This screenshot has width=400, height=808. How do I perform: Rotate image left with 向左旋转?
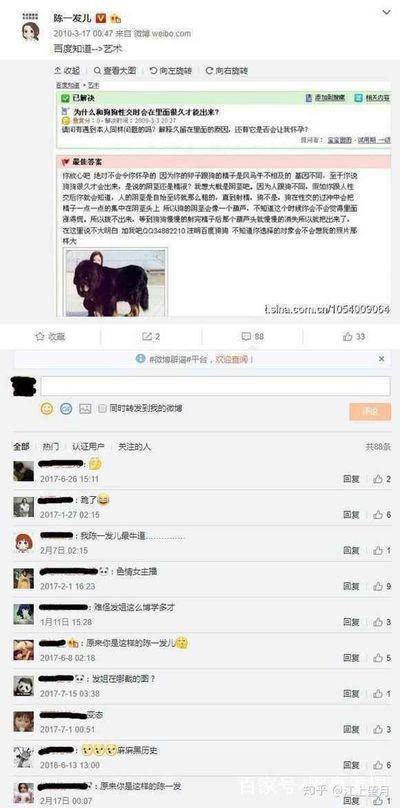171,71
